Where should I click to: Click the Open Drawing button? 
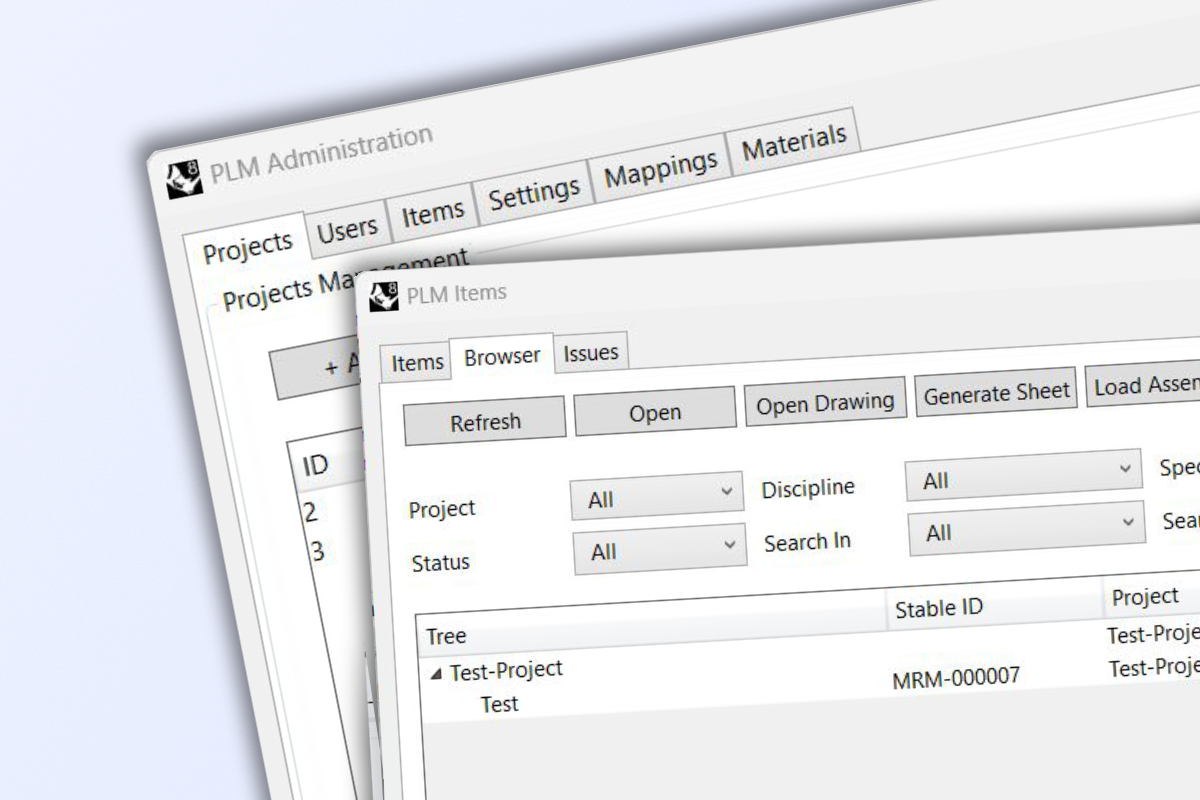(x=825, y=403)
